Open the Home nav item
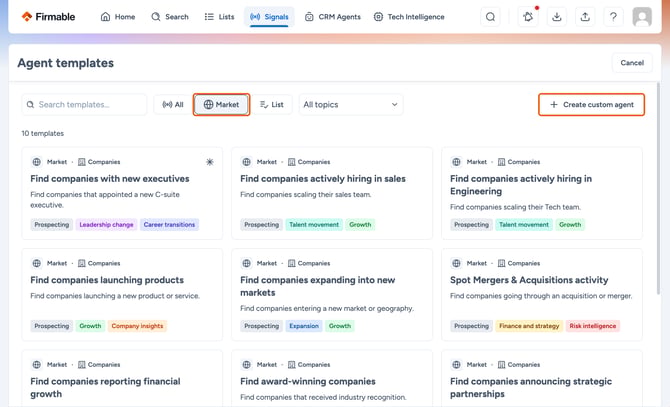This screenshot has width=670, height=407. (118, 17)
